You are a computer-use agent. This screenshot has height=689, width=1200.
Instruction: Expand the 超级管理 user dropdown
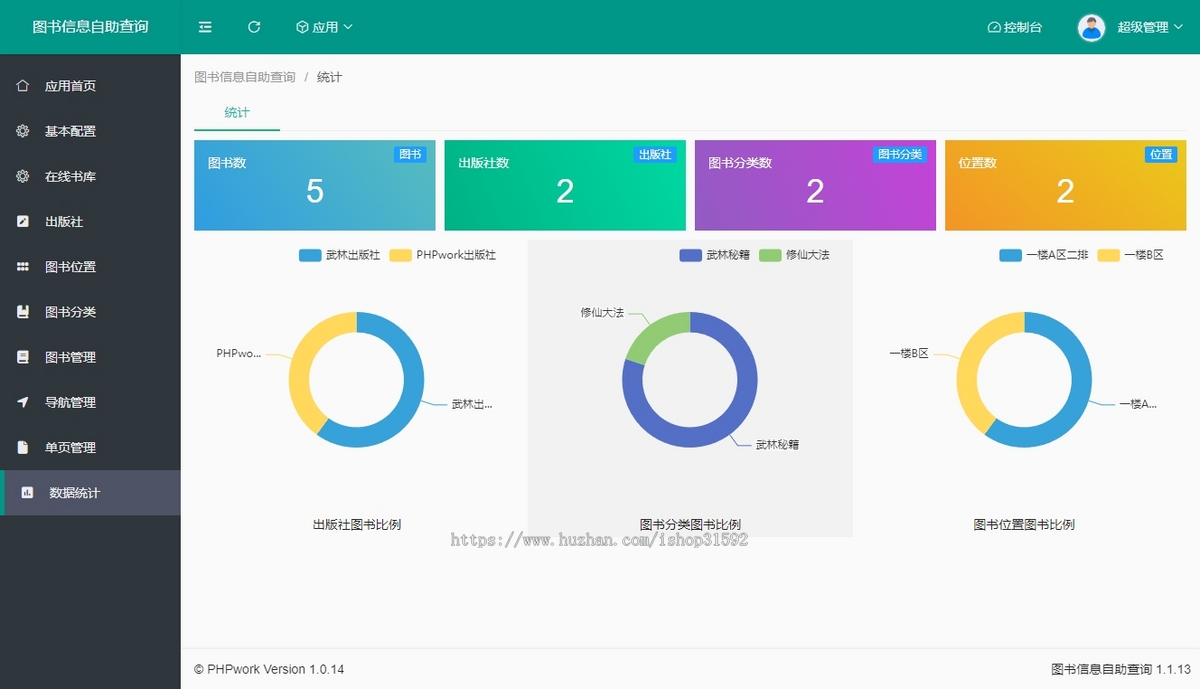[1149, 27]
